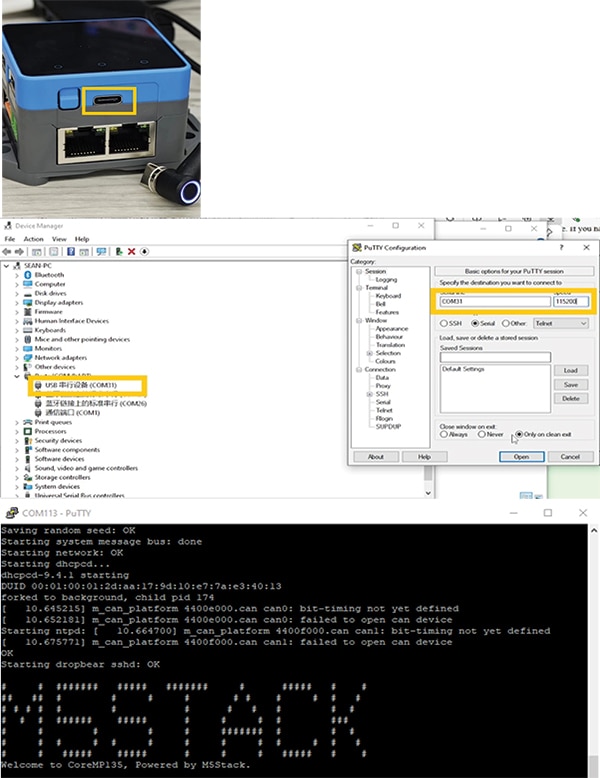Image resolution: width=600 pixels, height=778 pixels.
Task: Click the red X uninstall device icon
Action: click(x=131, y=252)
